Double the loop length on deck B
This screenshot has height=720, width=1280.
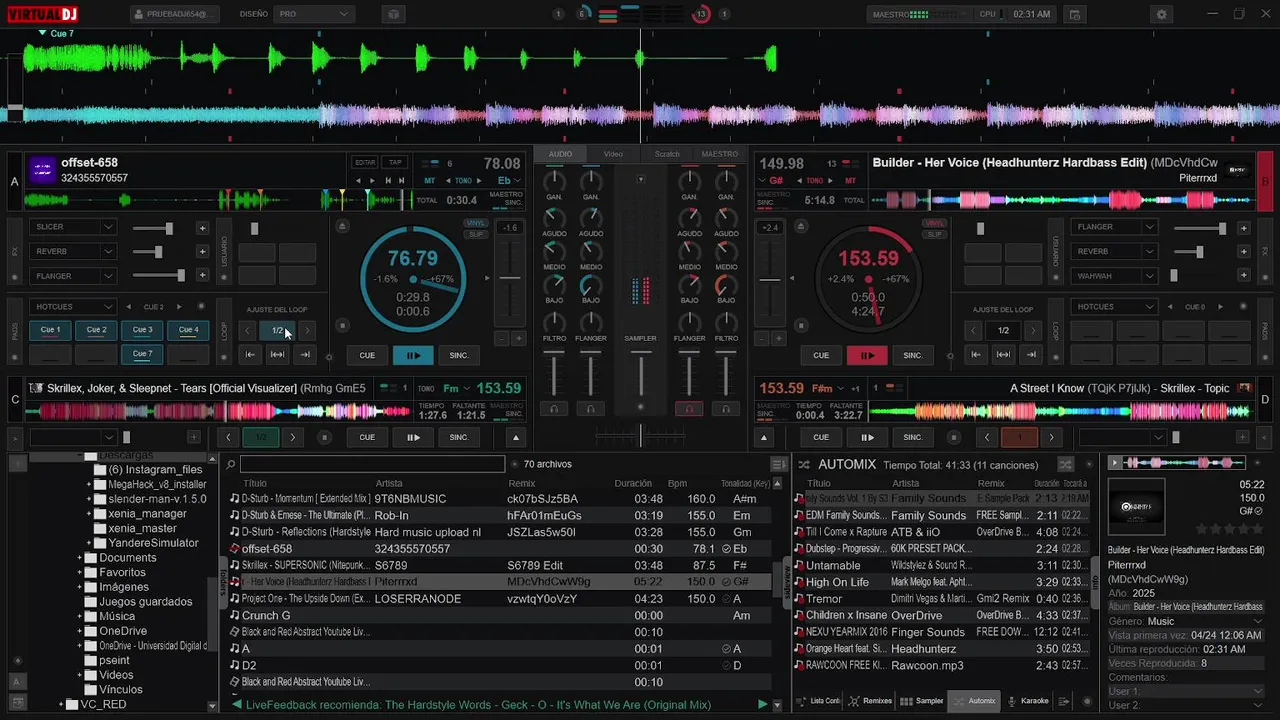pos(1033,330)
